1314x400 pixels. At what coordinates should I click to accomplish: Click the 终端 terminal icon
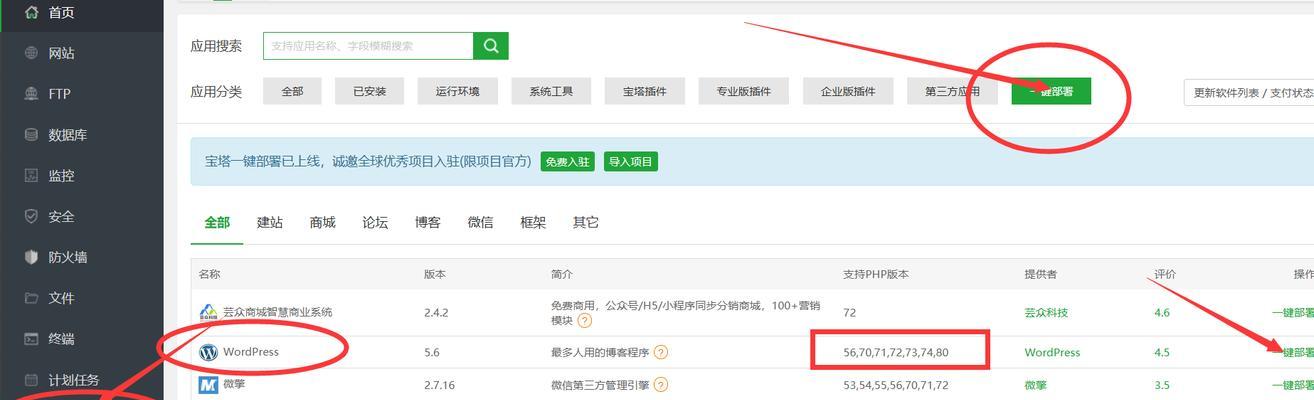[31, 339]
